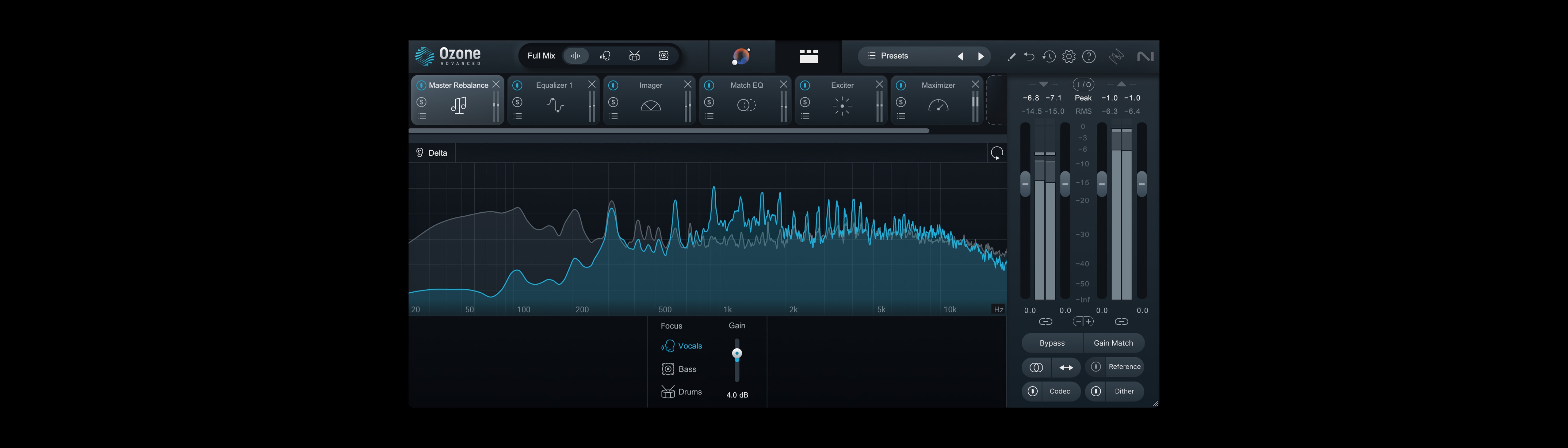Click the stereo sum overlapping circles icon
Image resolution: width=1568 pixels, height=448 pixels.
pos(1036,367)
